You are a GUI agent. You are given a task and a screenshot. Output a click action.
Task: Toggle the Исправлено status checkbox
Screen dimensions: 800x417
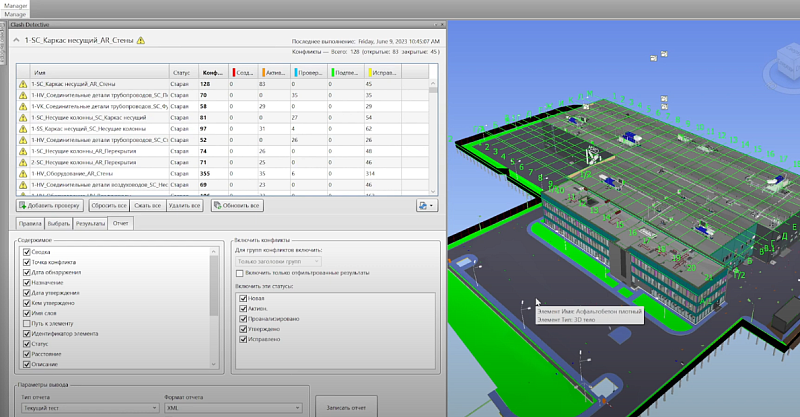(x=244, y=339)
